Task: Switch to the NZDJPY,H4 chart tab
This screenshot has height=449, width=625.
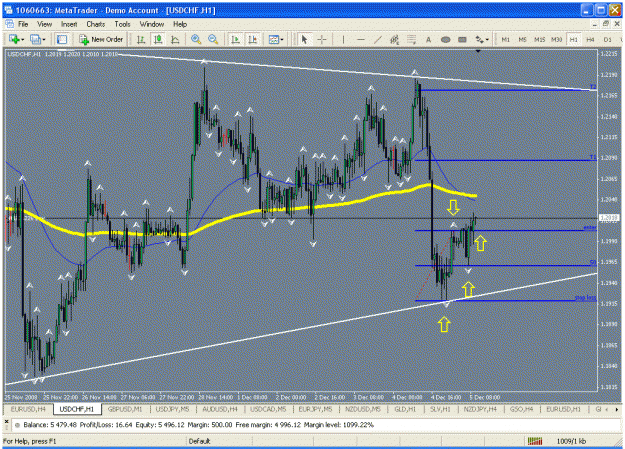Action: (480, 409)
